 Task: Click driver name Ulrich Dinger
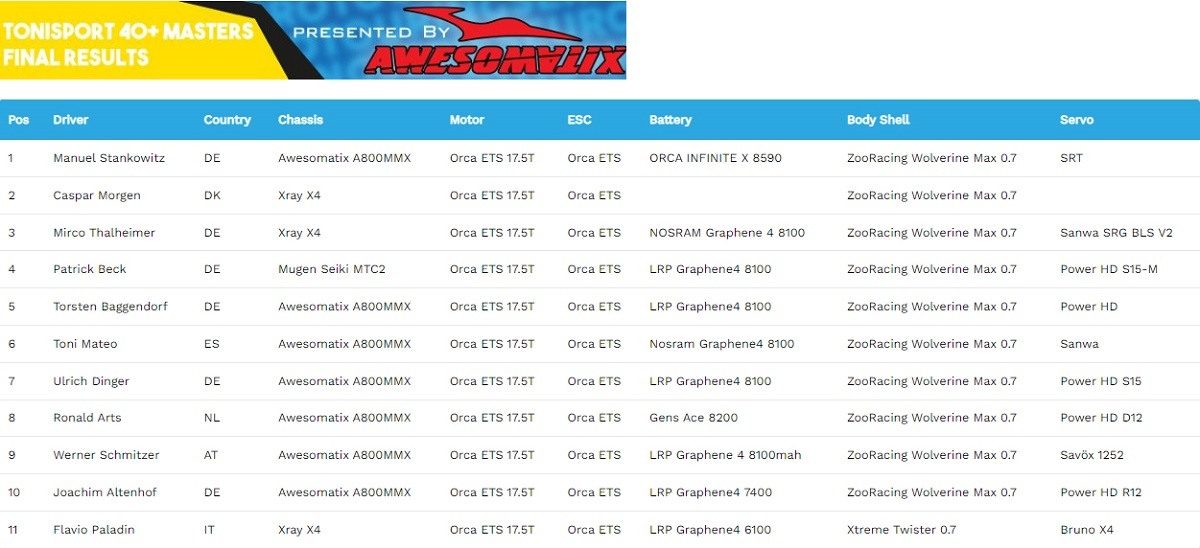(91, 381)
